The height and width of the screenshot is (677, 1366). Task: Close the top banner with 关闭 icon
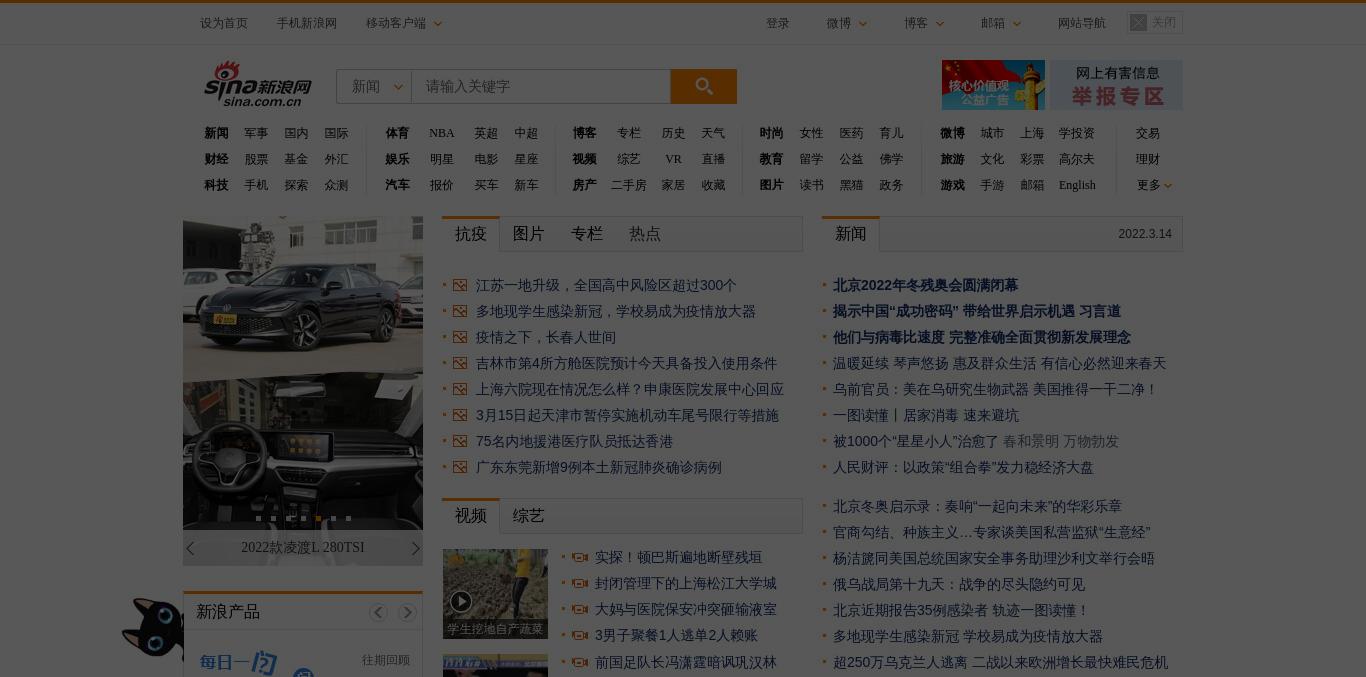click(1154, 22)
